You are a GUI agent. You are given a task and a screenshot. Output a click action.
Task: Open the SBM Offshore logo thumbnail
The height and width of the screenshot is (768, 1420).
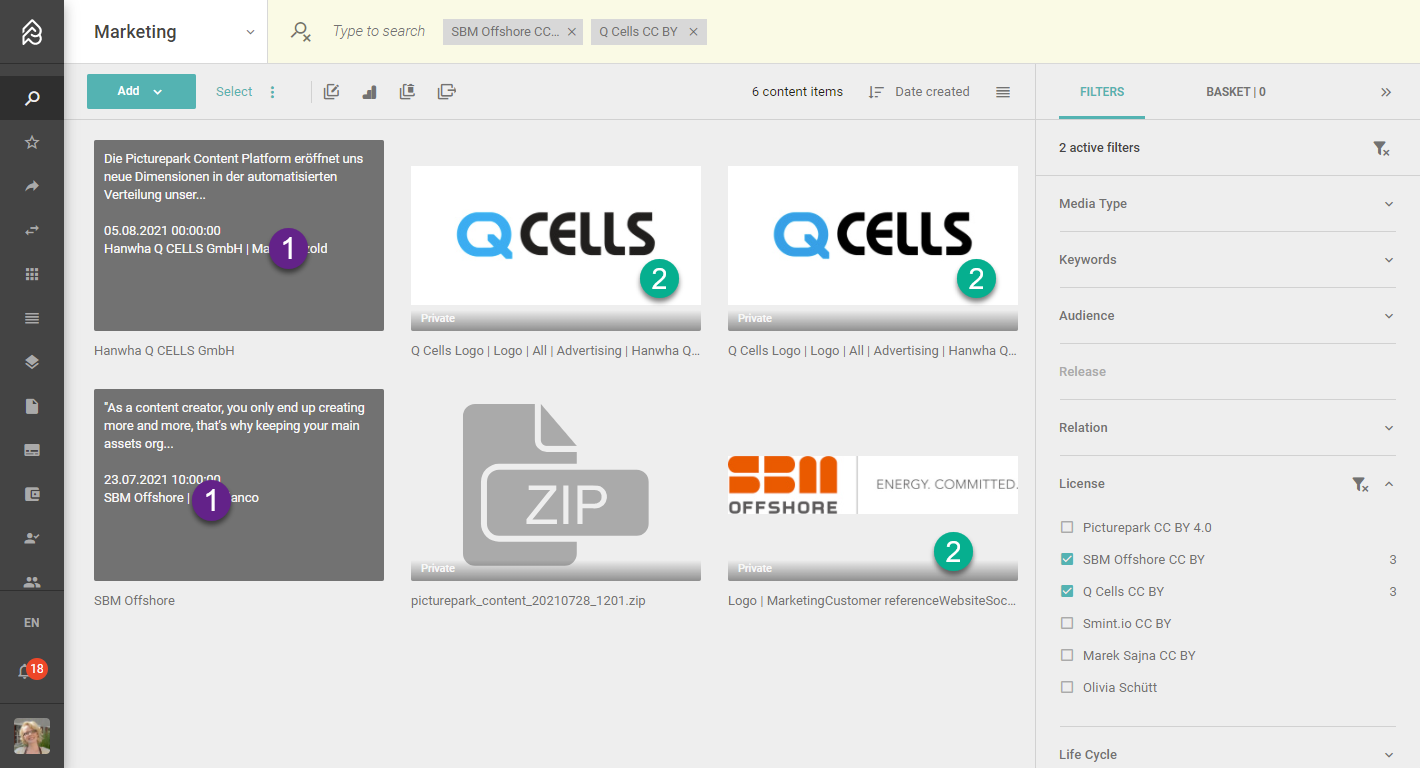pos(873,485)
